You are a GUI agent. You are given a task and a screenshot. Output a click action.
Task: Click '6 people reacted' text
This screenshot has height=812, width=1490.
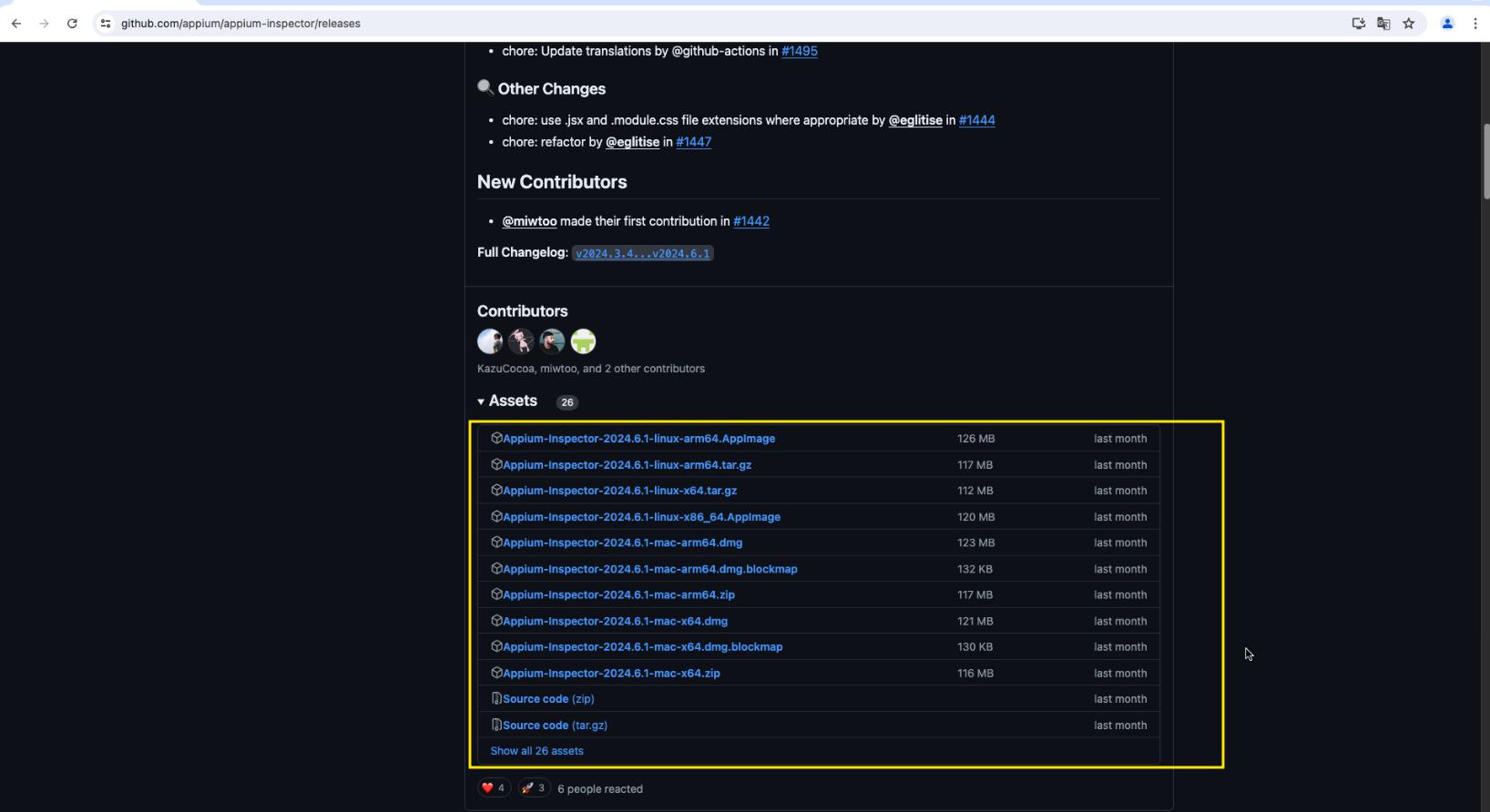600,789
